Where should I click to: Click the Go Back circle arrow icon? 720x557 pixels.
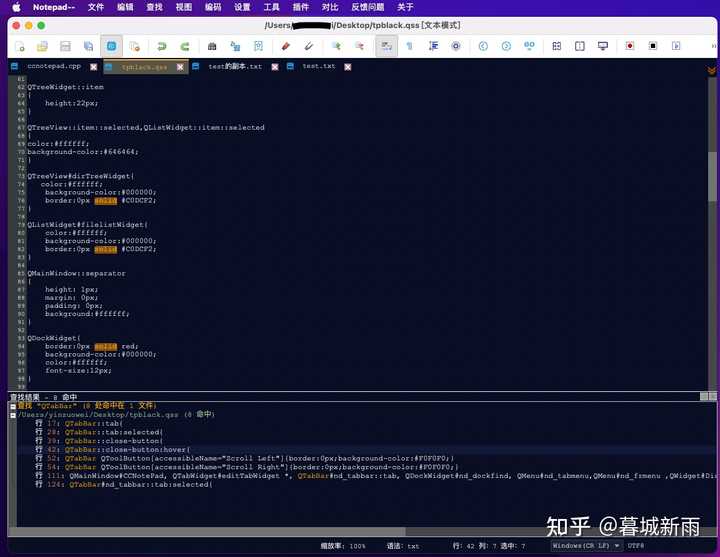(x=483, y=46)
